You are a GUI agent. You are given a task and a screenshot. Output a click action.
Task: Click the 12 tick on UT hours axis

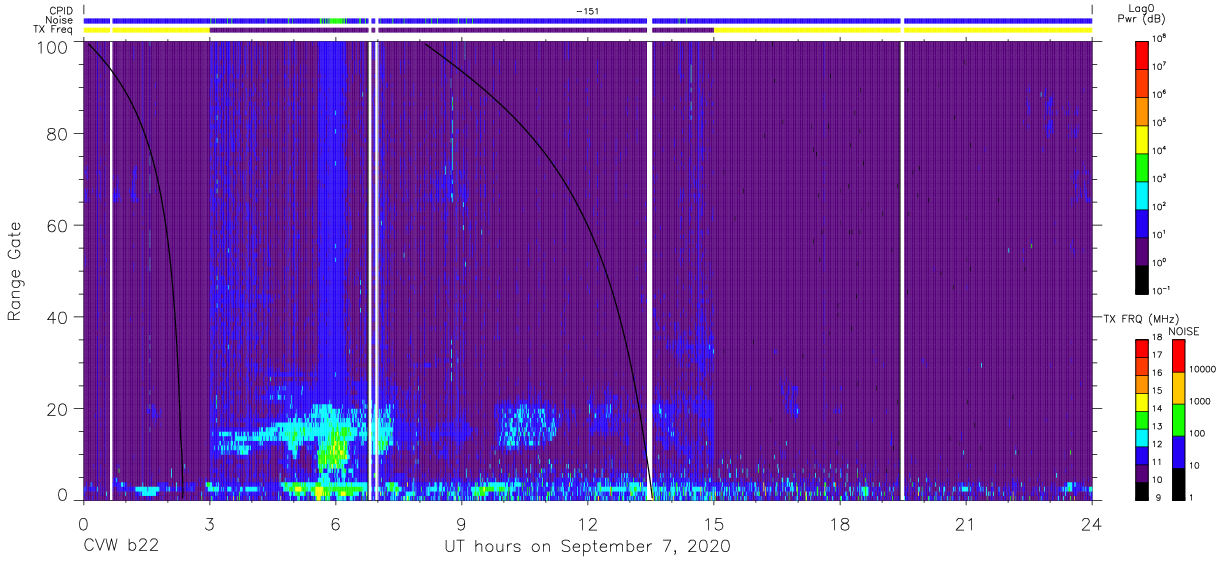tap(587, 523)
